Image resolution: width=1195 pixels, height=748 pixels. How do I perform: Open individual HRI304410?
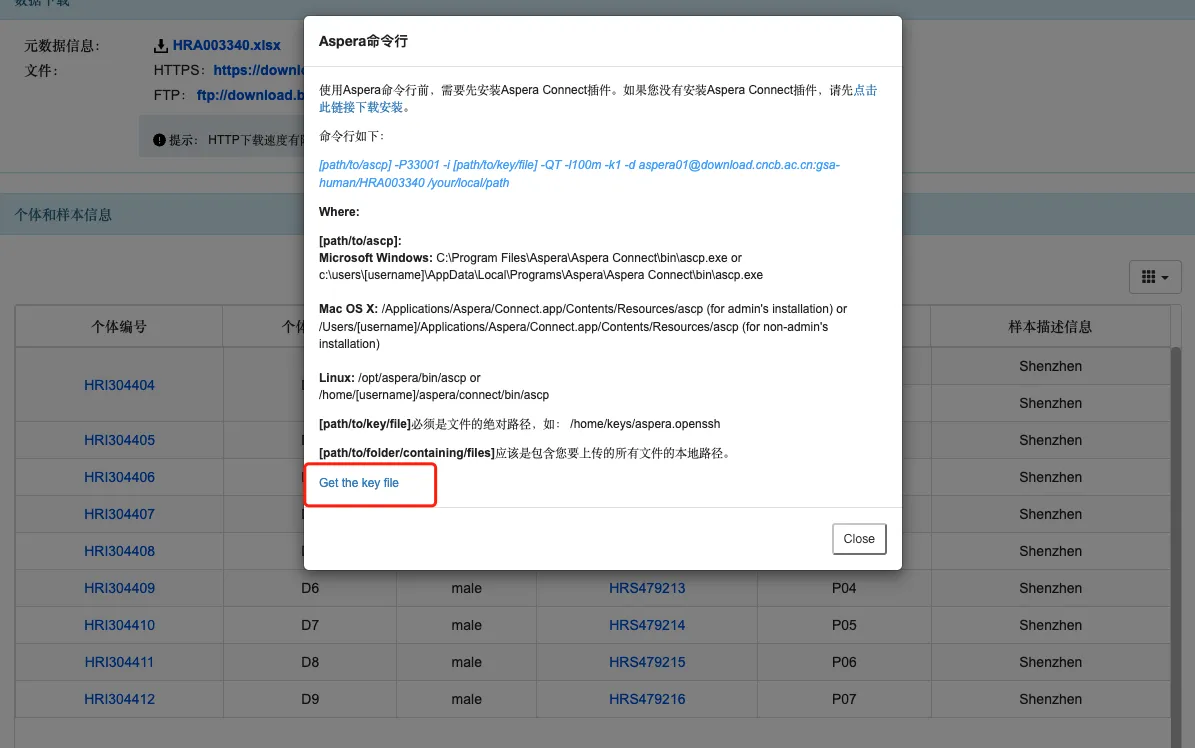[x=119, y=624]
